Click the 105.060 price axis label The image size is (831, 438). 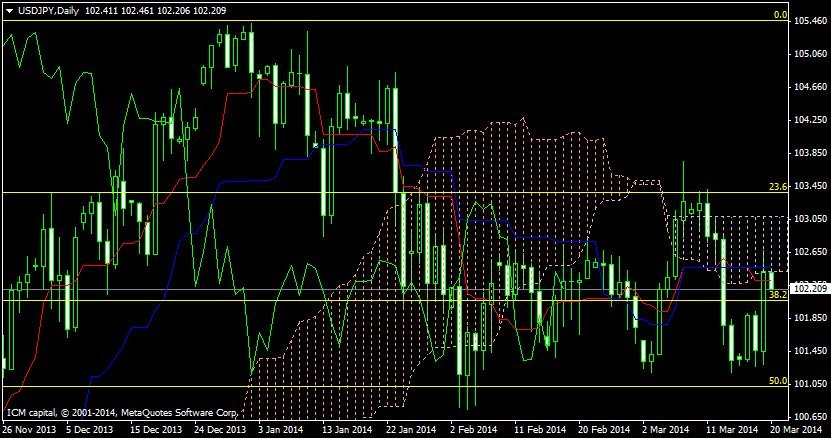(810, 54)
